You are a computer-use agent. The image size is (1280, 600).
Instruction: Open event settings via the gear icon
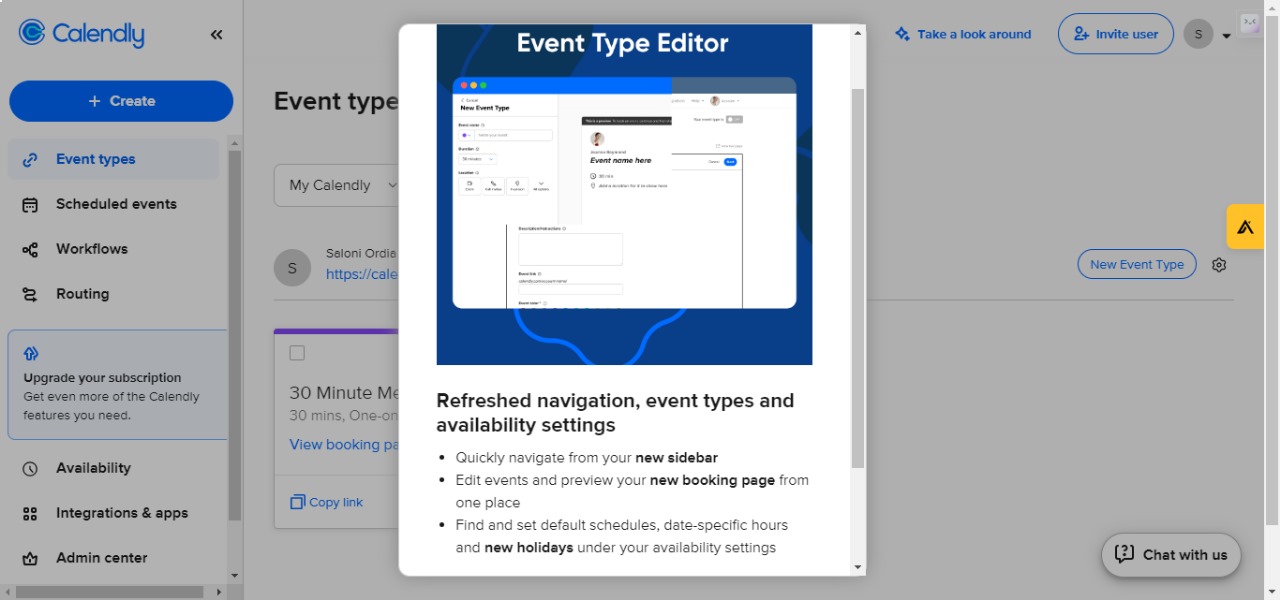(1219, 264)
